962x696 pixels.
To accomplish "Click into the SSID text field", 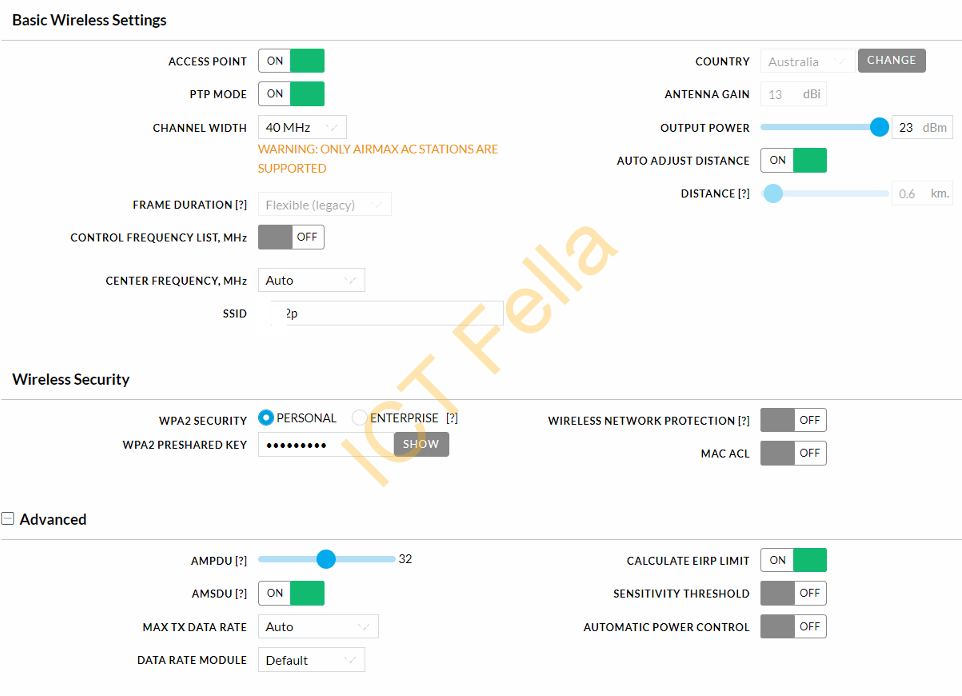I will click(x=387, y=314).
